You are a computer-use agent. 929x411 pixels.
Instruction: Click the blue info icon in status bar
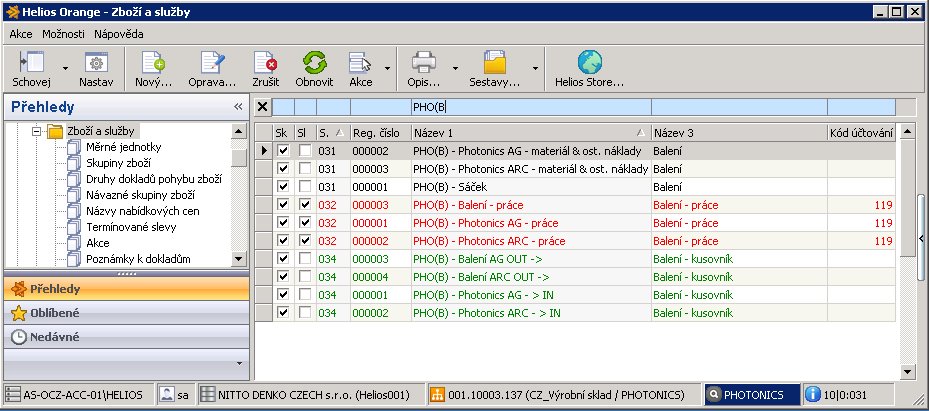813,394
